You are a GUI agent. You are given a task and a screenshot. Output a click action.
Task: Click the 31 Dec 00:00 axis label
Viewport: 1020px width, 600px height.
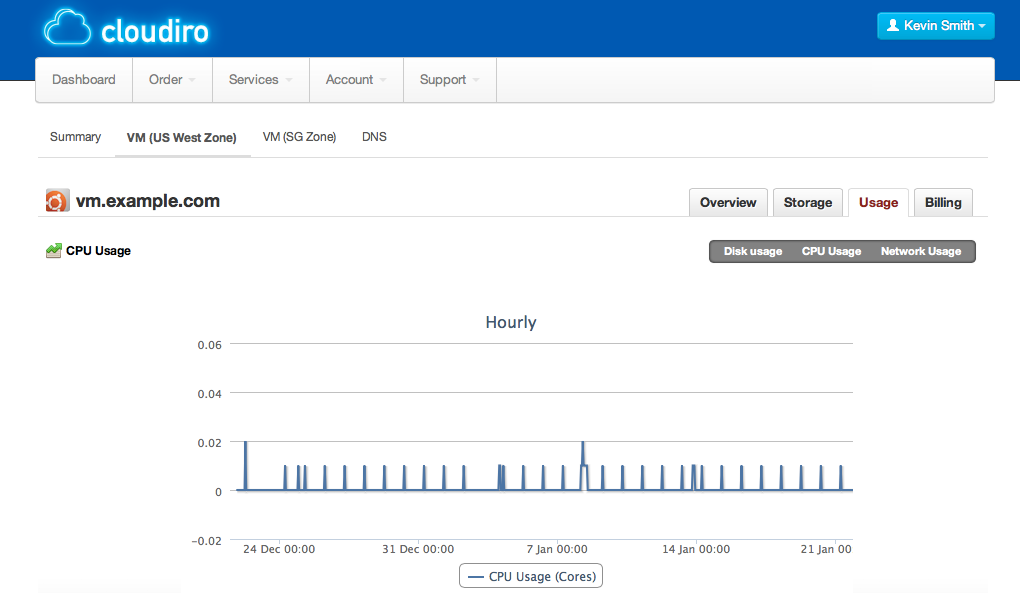pos(418,549)
